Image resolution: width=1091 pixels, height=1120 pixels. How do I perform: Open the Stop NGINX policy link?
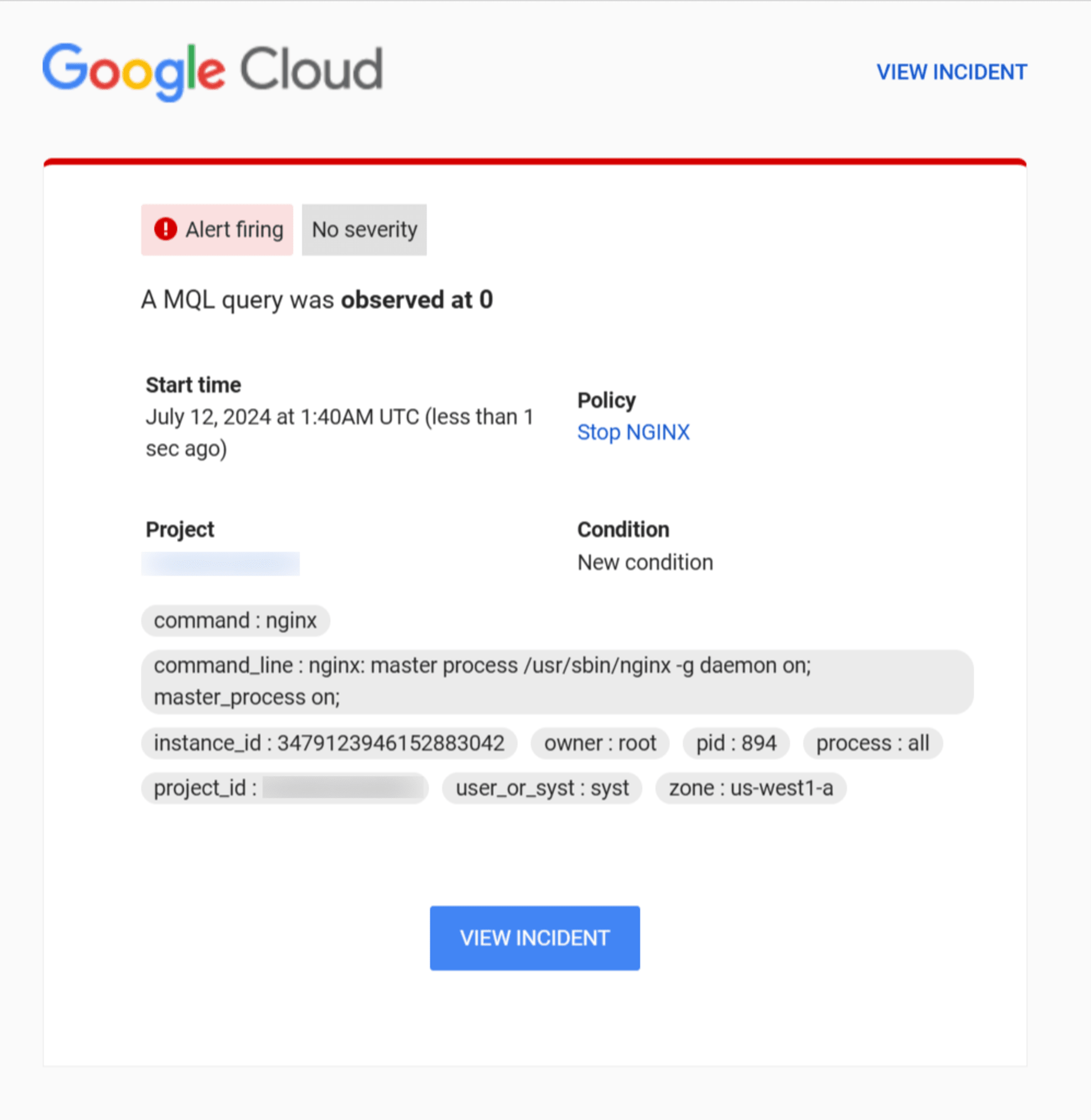(633, 432)
